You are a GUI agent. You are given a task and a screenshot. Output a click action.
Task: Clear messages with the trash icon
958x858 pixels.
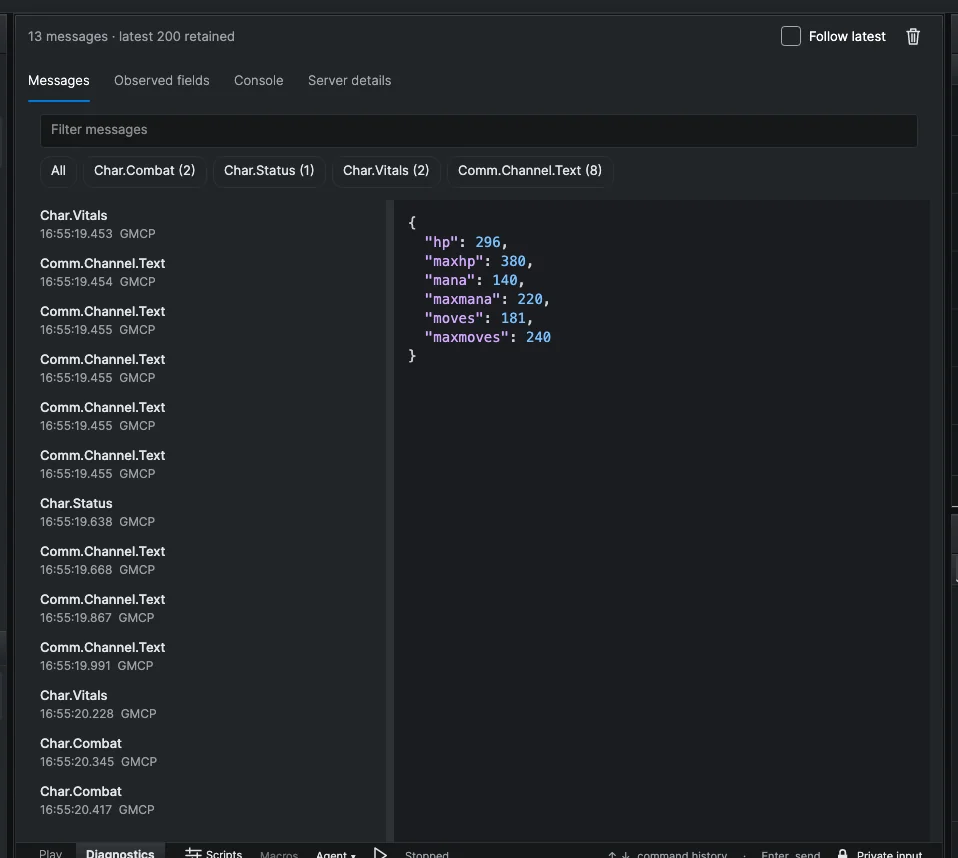tap(913, 37)
